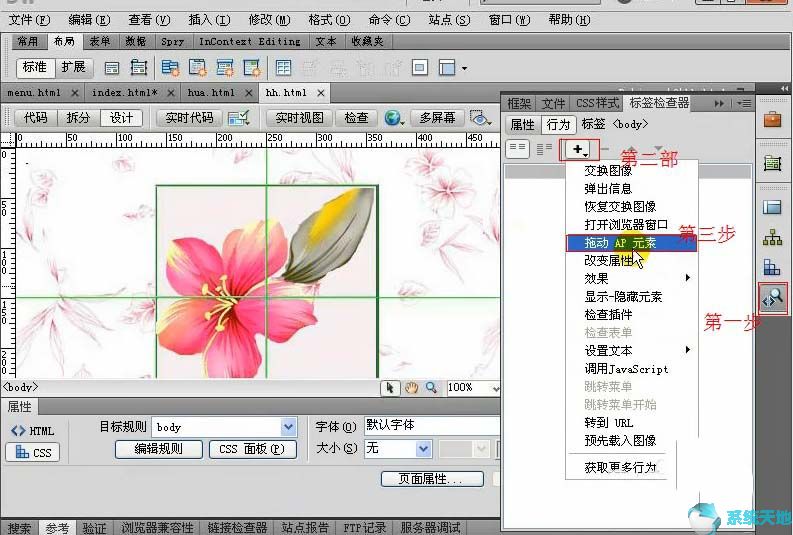Open the targeted rule dropdown
The image size is (793, 535).
288,427
